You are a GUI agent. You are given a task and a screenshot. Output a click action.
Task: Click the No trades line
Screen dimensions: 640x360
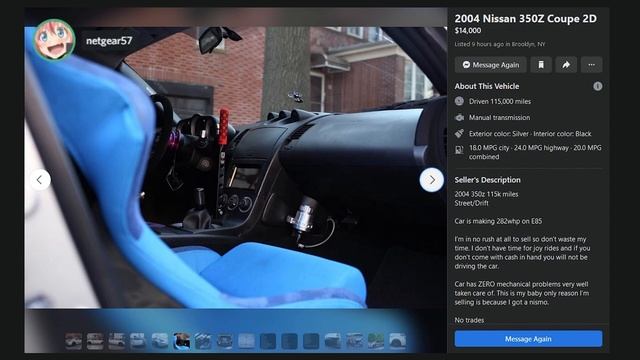tap(469, 320)
